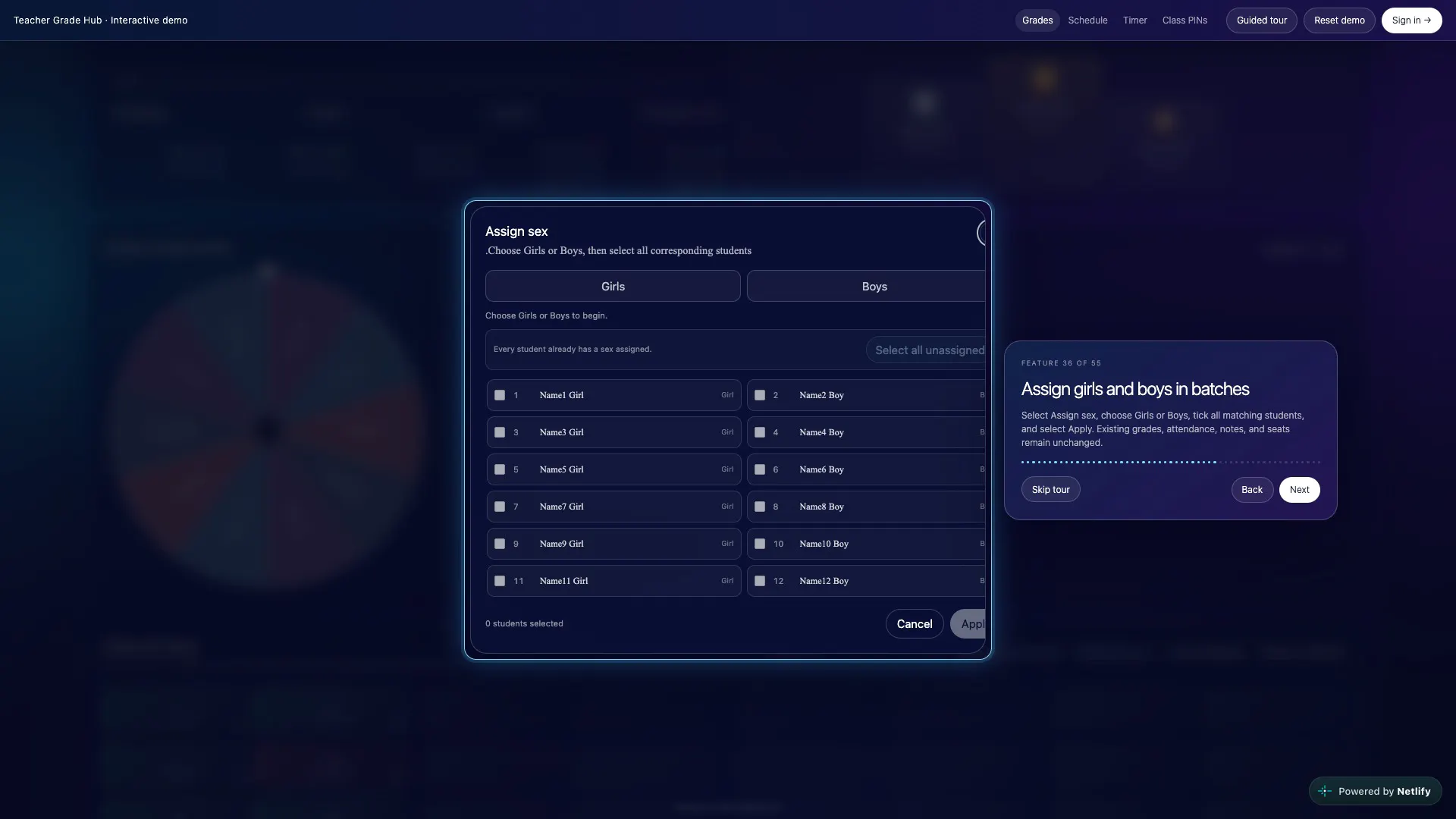Go Back in the guided tour
1456x819 pixels.
[1252, 490]
